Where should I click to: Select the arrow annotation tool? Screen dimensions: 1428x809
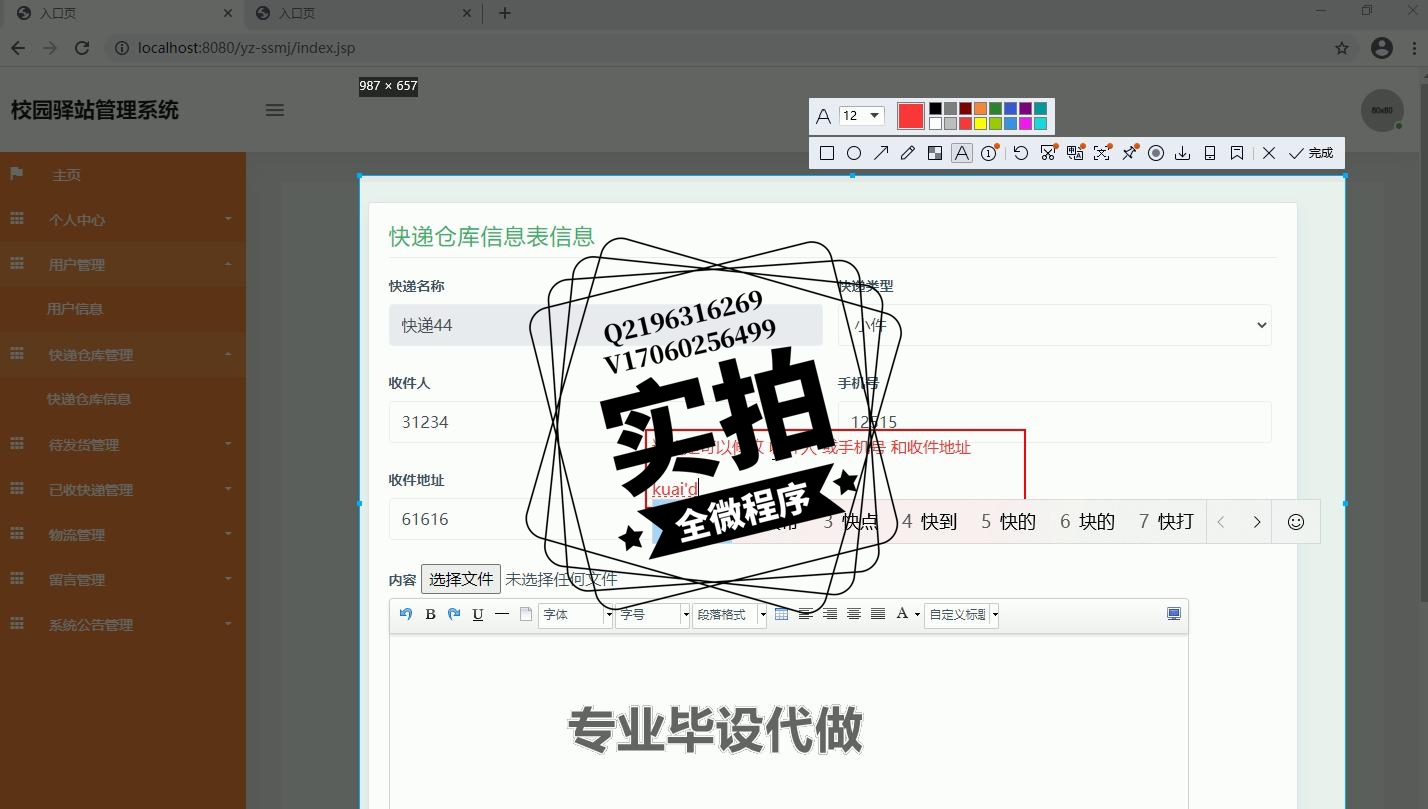click(x=881, y=153)
